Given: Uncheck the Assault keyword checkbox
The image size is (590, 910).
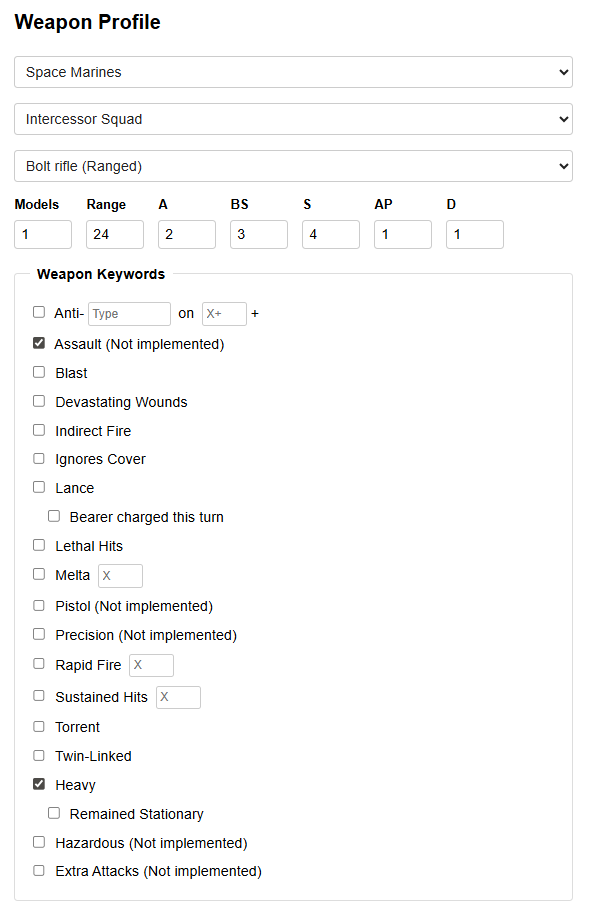Looking at the screenshot, I should [x=39, y=344].
